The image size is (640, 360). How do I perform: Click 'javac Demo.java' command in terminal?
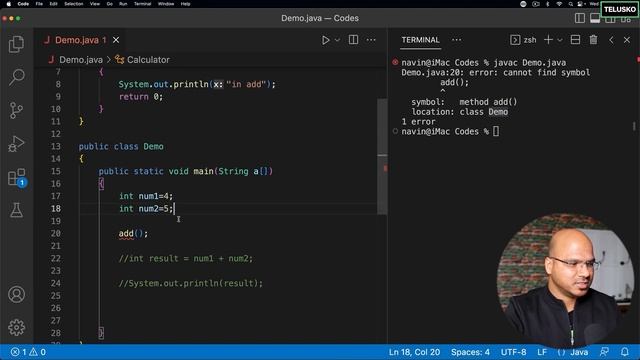pyautogui.click(x=530, y=62)
